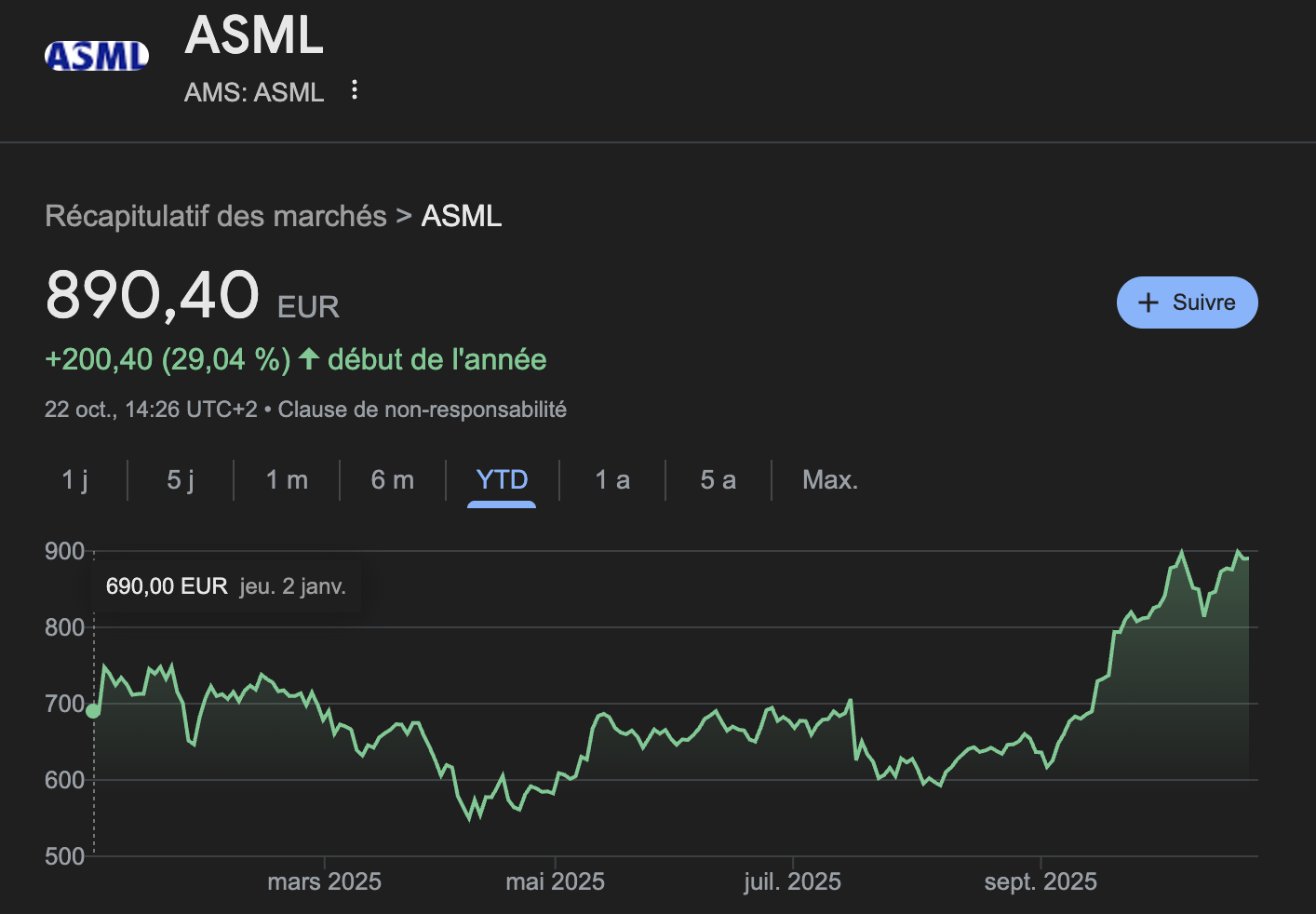Open the Récapitulatif des marchés breadcrumb link
The image size is (1316, 914).
click(216, 216)
